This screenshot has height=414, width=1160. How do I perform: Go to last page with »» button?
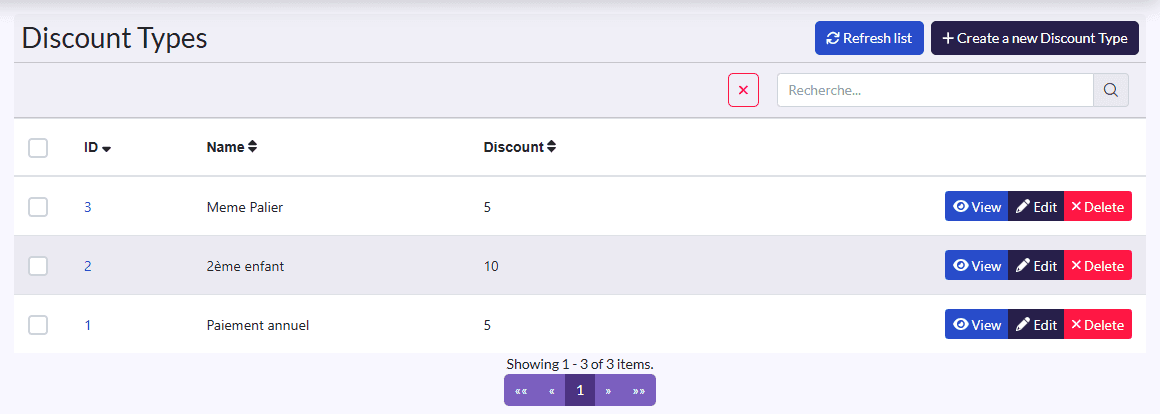tap(638, 390)
